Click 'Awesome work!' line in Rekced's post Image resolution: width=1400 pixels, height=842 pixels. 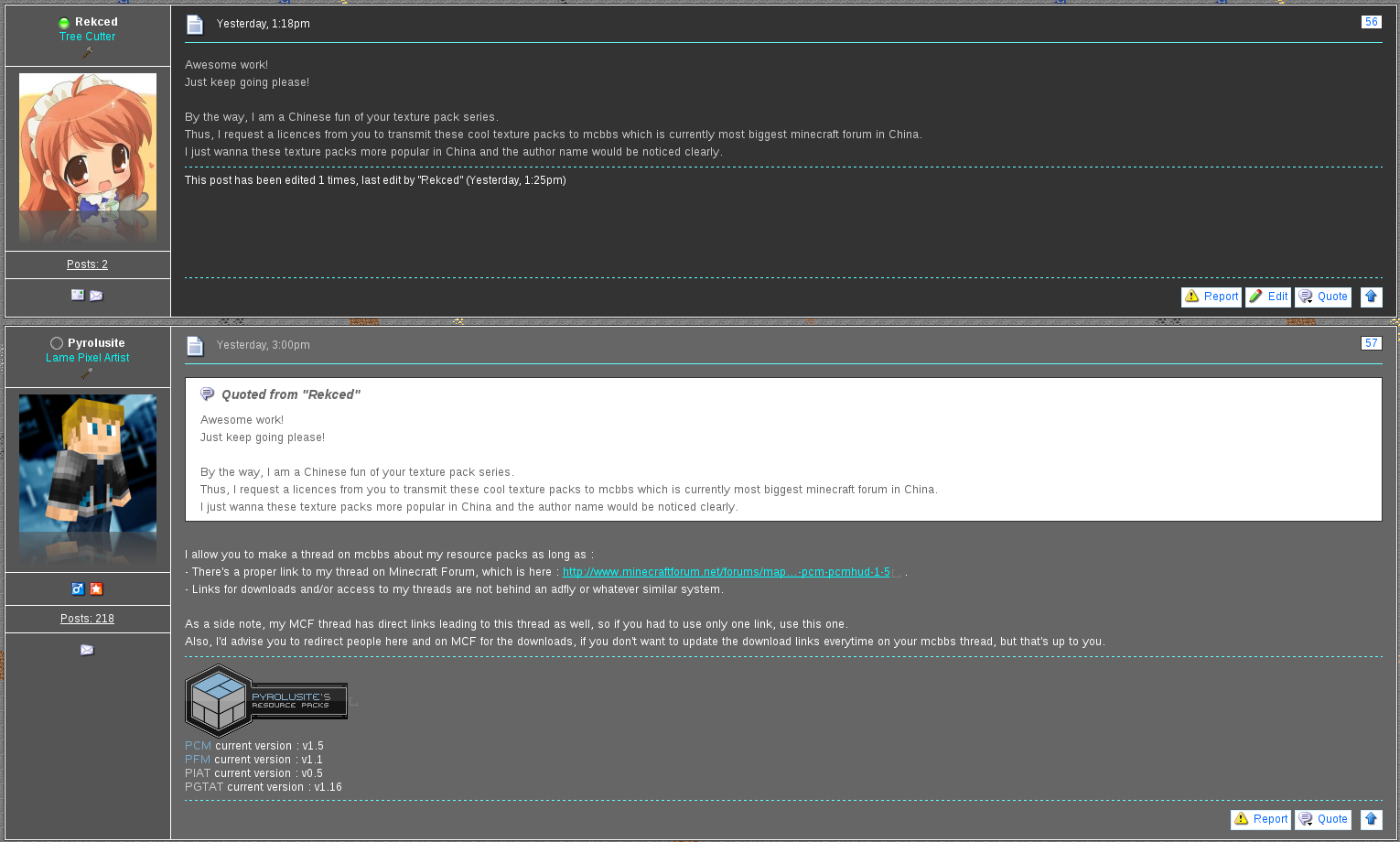point(226,65)
